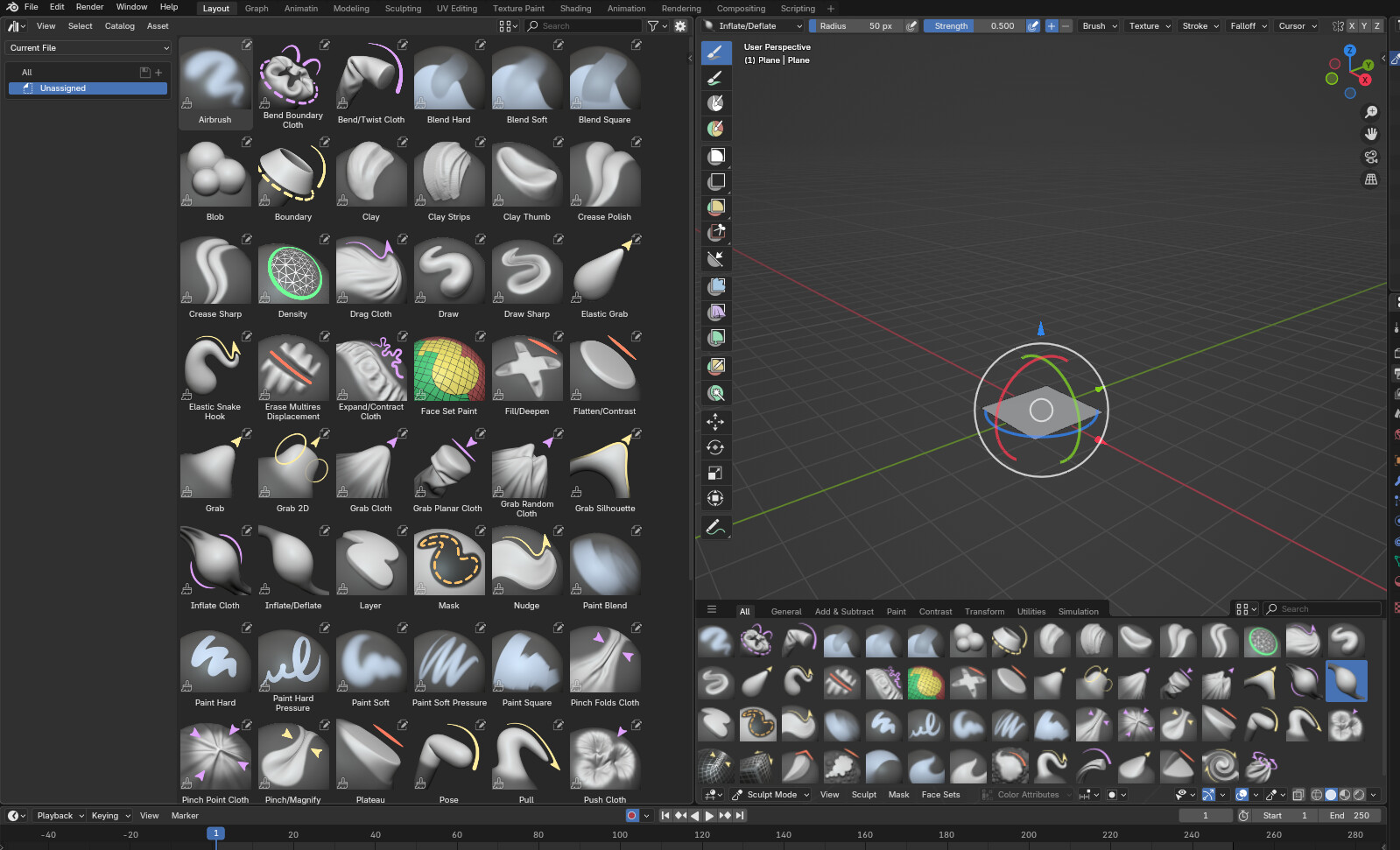
Task: Expand the Falloff dropdown
Action: click(1249, 26)
